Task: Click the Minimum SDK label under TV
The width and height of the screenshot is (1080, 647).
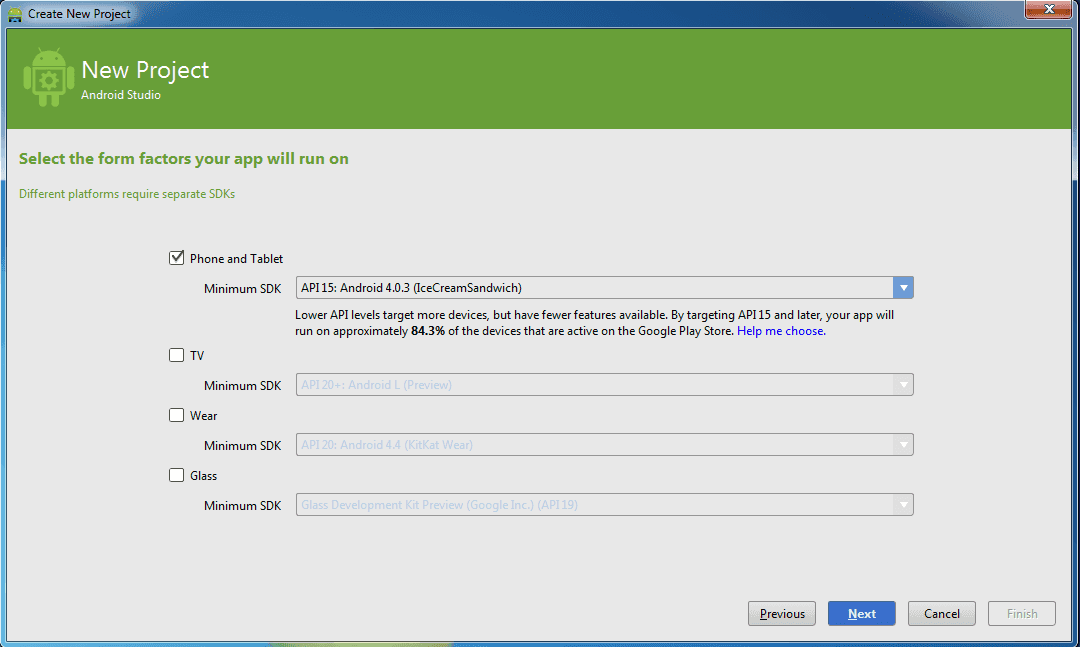Action: coord(242,386)
